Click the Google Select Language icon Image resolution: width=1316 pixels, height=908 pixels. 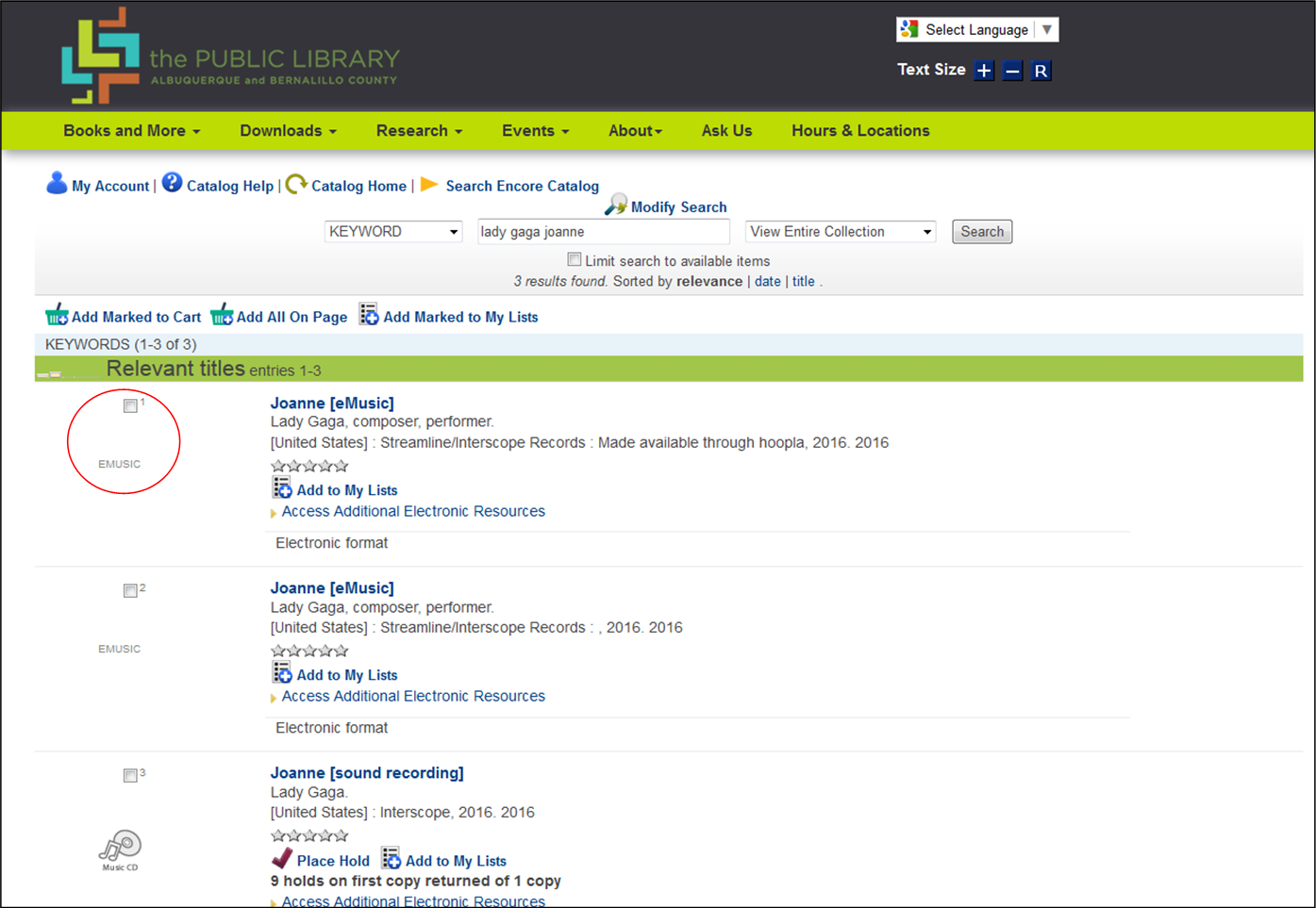tap(909, 29)
